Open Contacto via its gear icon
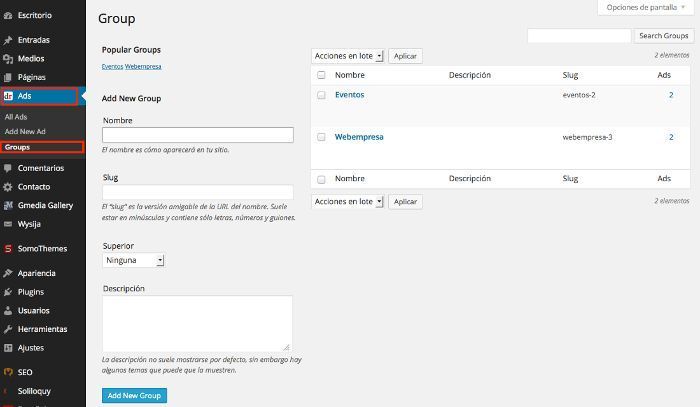This screenshot has width=700, height=407. point(8,187)
